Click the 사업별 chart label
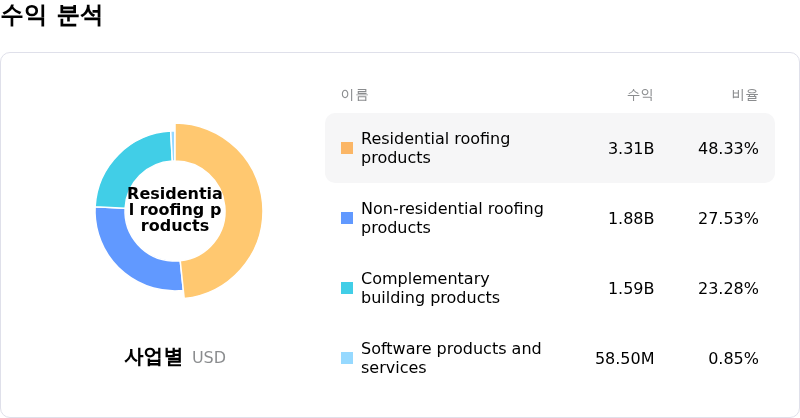The image size is (800, 418). pos(153,357)
